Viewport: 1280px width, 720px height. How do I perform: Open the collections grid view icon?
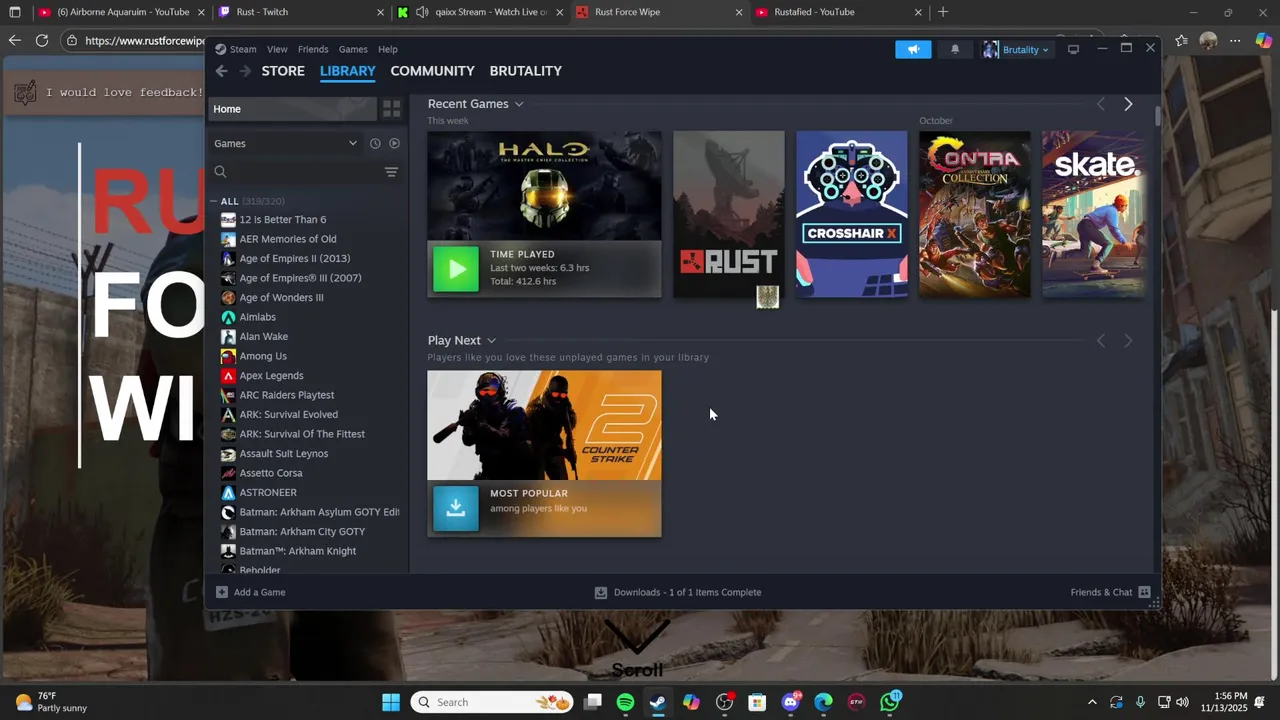[392, 109]
